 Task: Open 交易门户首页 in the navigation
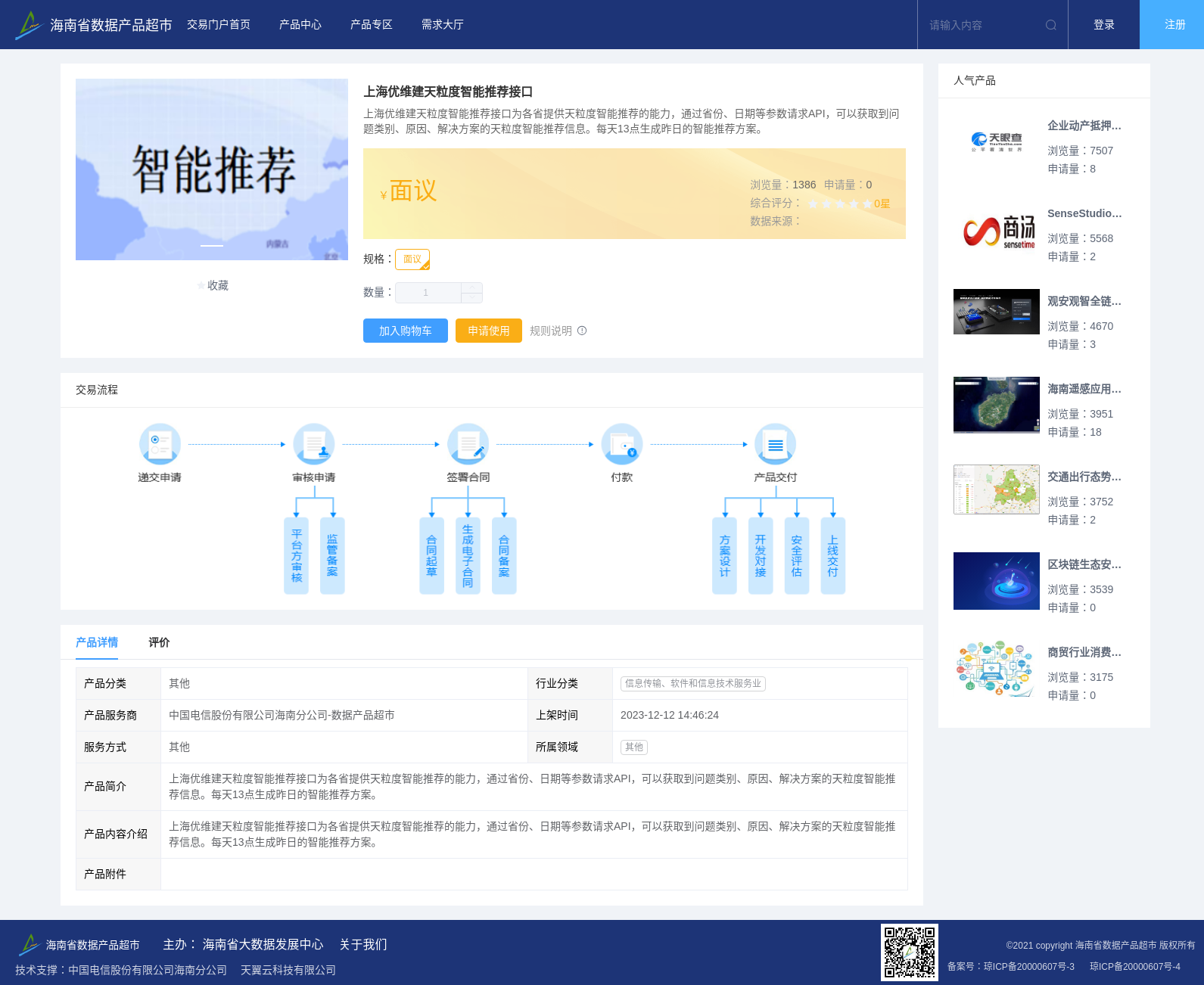click(x=219, y=25)
